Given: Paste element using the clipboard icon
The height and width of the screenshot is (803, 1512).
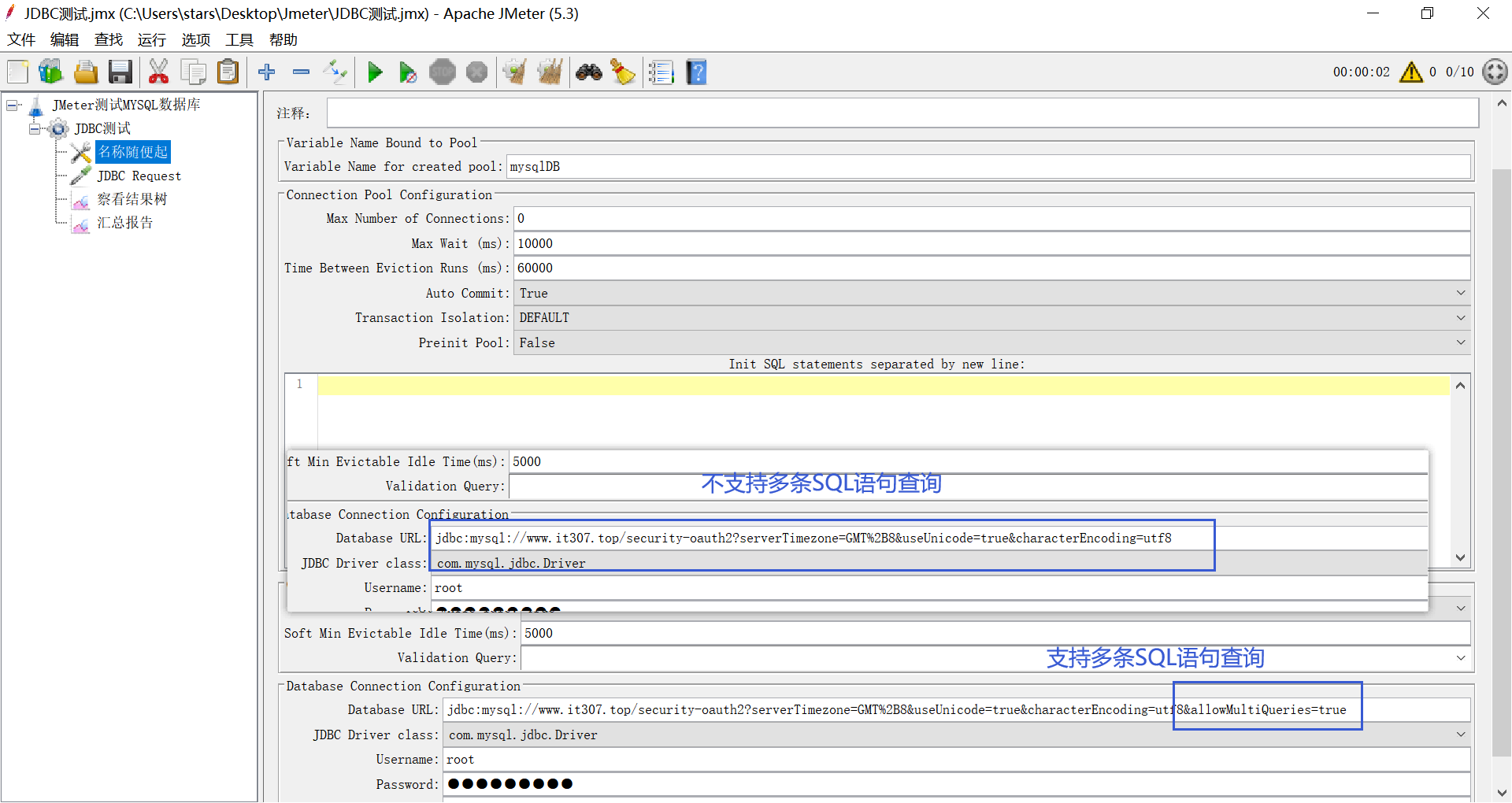Looking at the screenshot, I should pyautogui.click(x=228, y=72).
